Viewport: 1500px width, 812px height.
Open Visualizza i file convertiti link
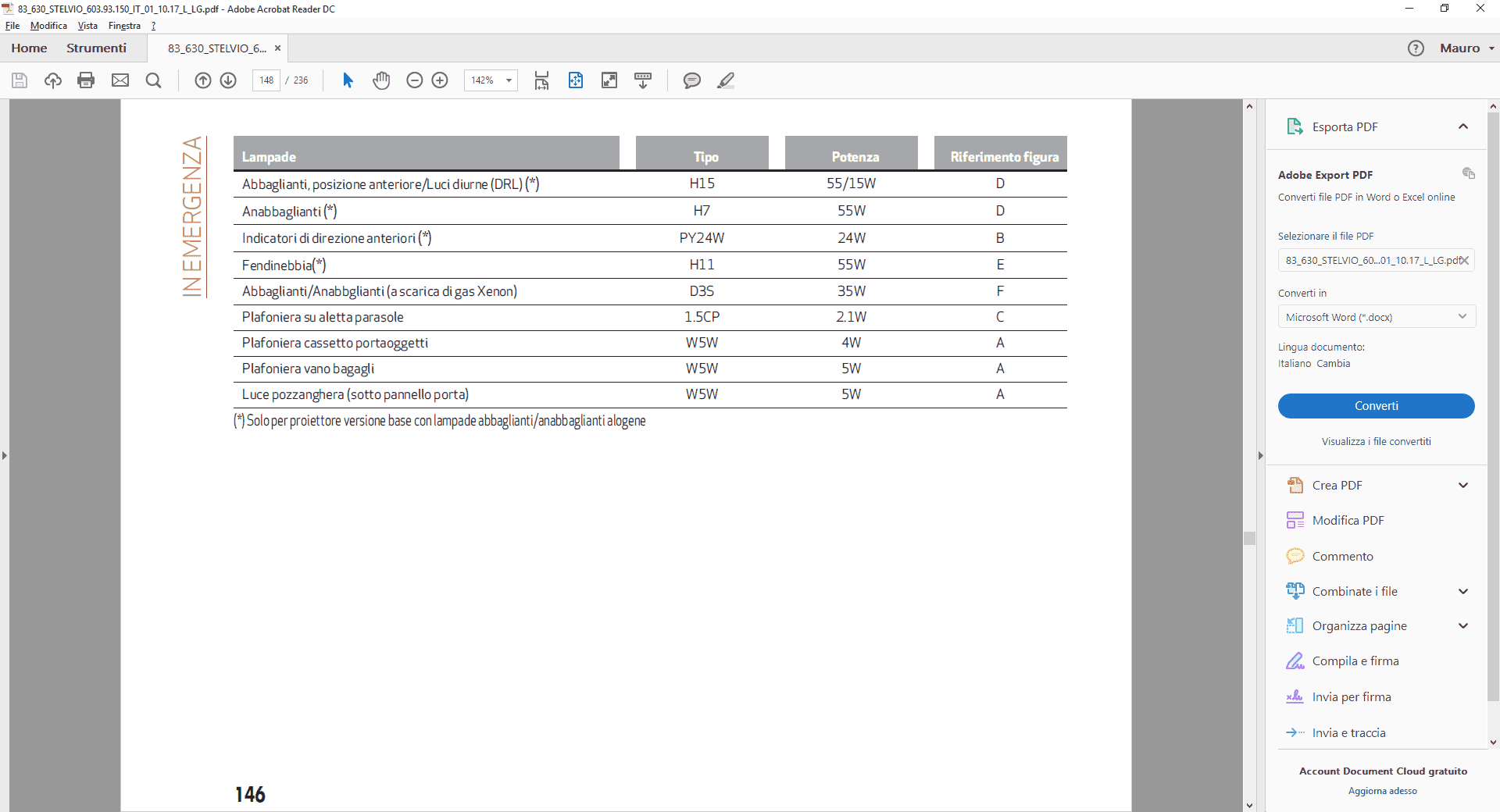click(1376, 442)
